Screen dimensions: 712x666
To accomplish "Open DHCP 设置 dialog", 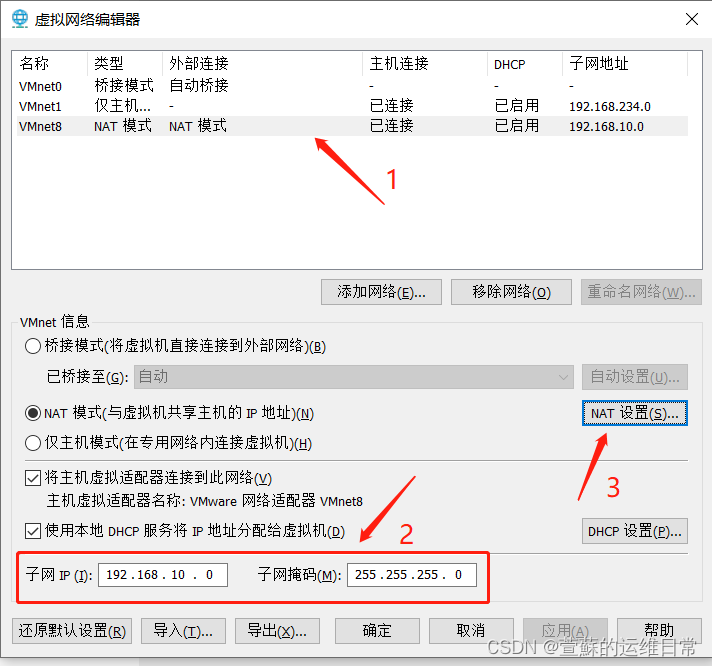I will pyautogui.click(x=635, y=531).
